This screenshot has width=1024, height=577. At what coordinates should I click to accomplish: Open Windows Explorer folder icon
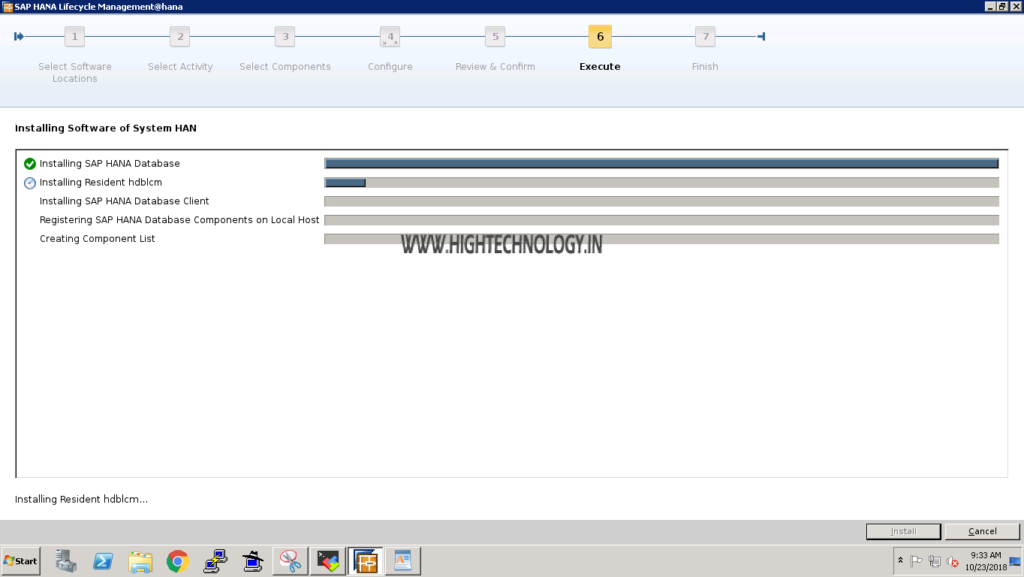pos(140,561)
